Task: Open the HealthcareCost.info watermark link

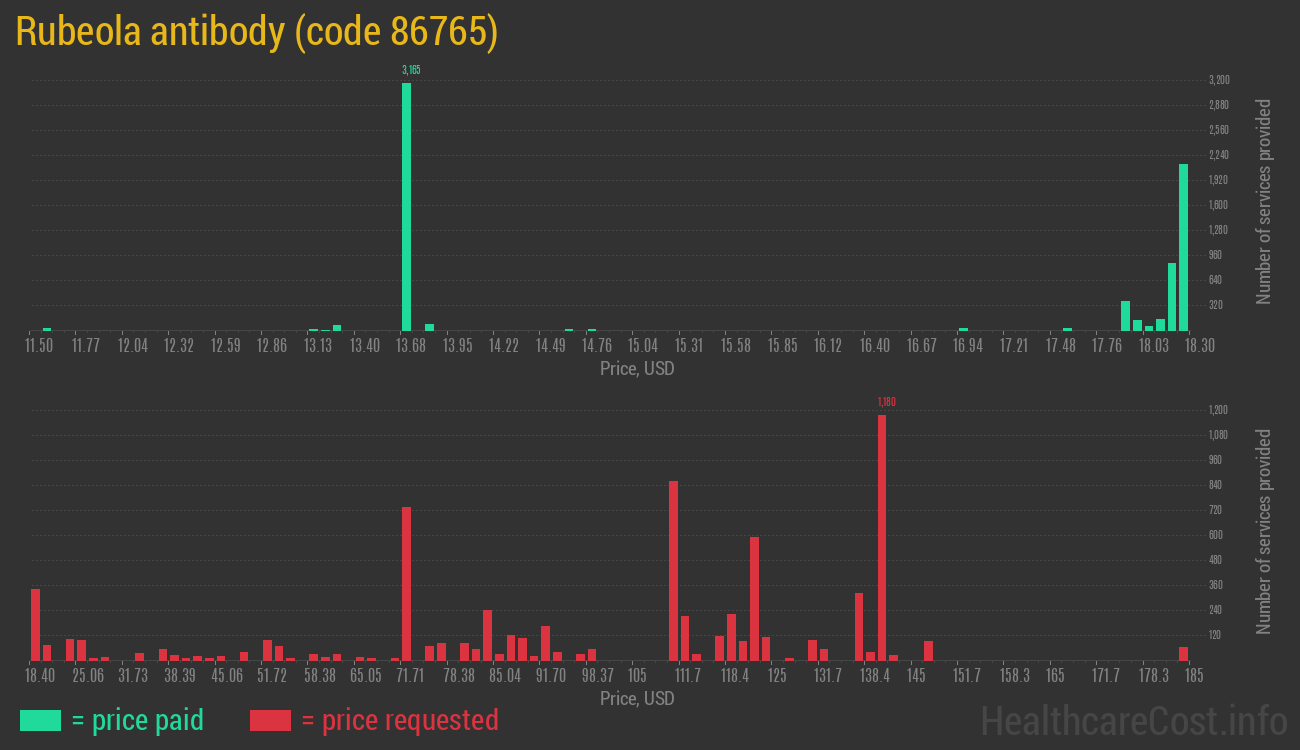Action: click(x=1133, y=720)
